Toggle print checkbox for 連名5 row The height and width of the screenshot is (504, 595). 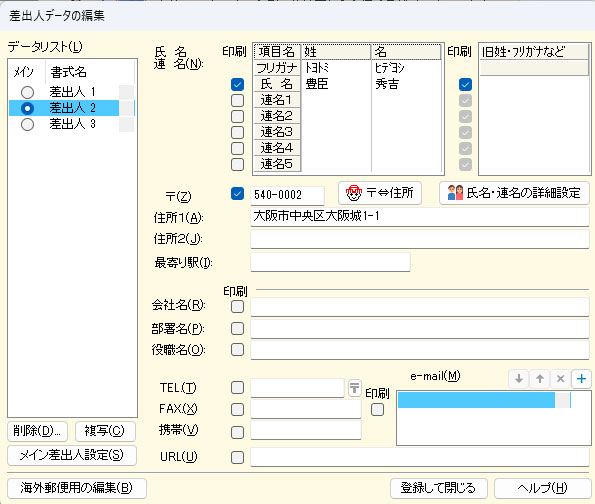(x=238, y=164)
